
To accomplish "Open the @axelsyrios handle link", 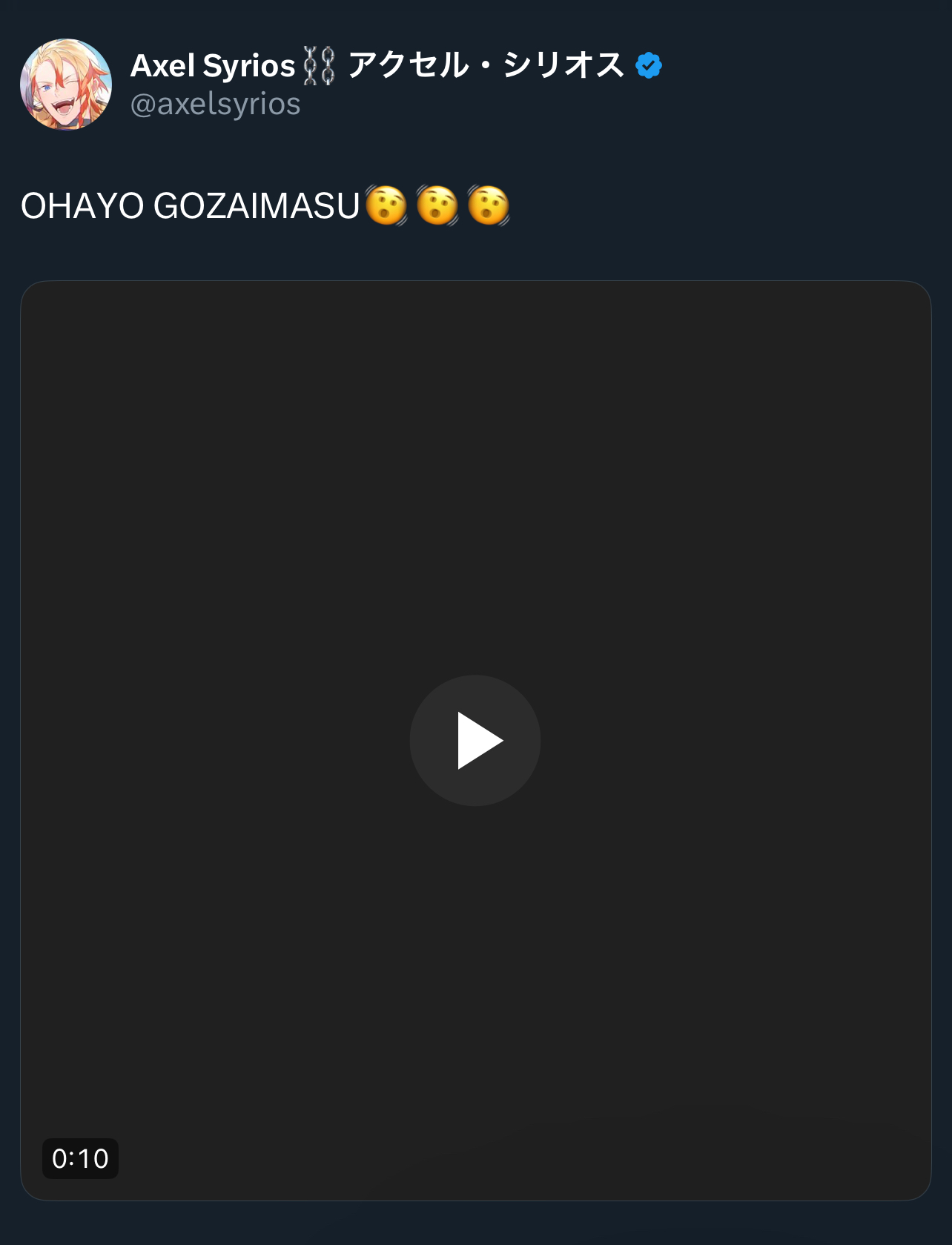I will point(215,104).
